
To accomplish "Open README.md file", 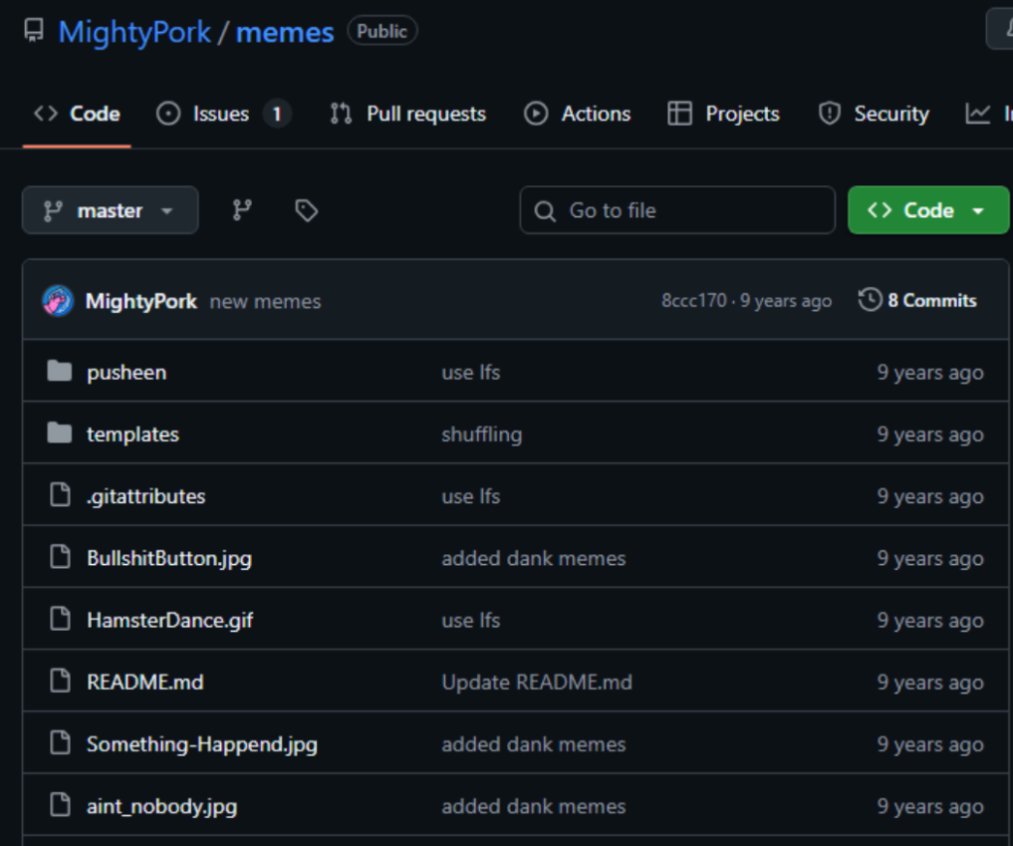I will tap(145, 682).
